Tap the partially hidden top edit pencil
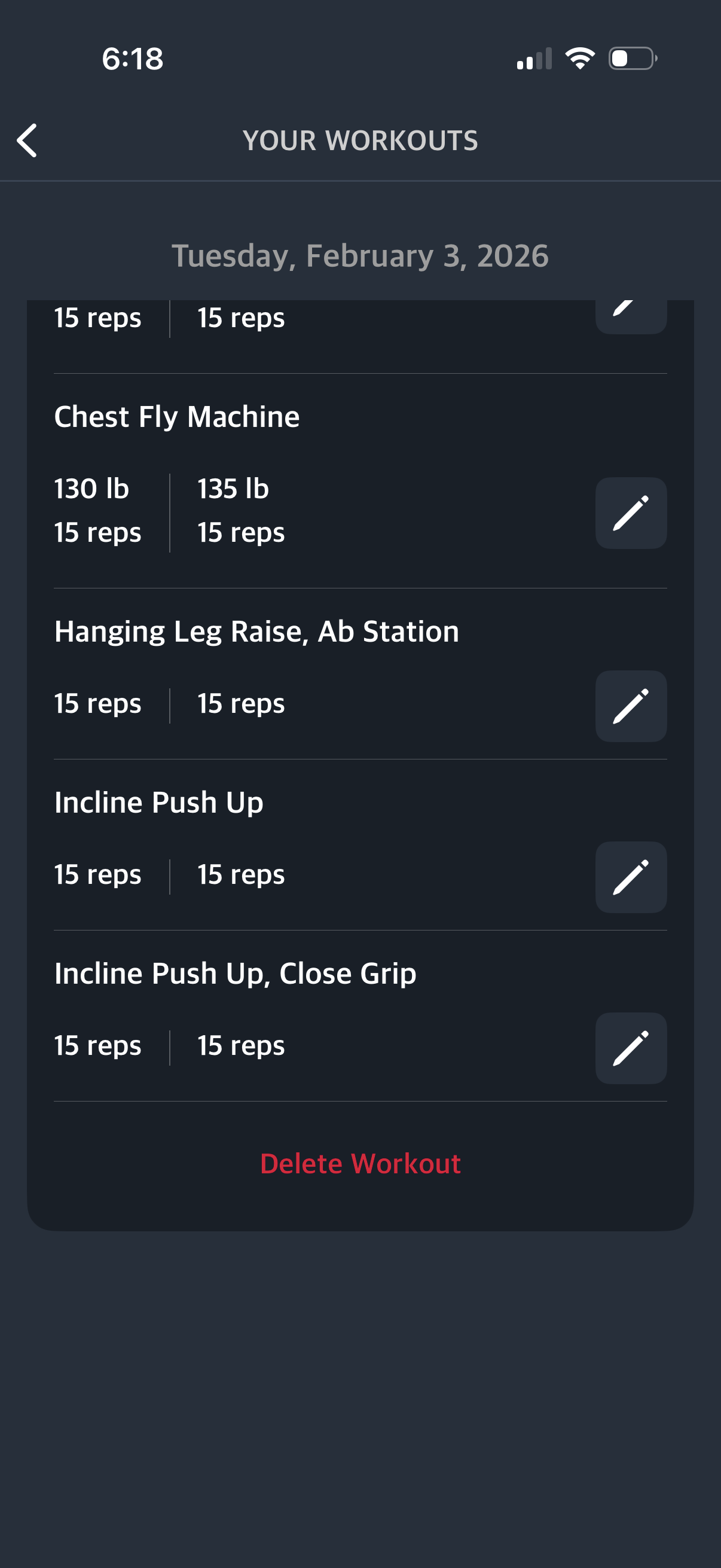721x1568 pixels. (x=630, y=314)
